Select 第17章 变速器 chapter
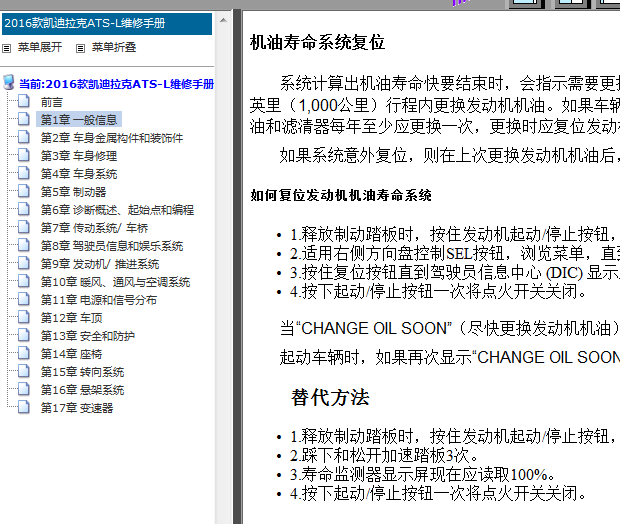The image size is (620, 524). coord(77,408)
